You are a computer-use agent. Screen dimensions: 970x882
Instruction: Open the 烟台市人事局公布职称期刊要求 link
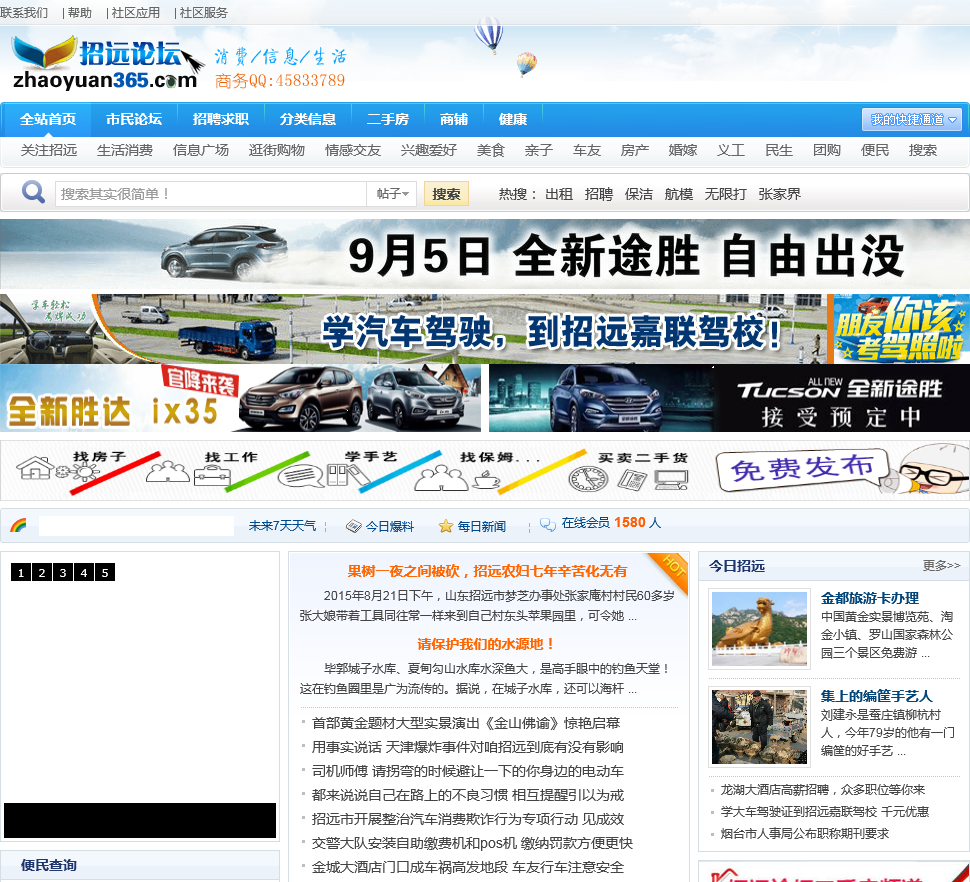(805, 834)
